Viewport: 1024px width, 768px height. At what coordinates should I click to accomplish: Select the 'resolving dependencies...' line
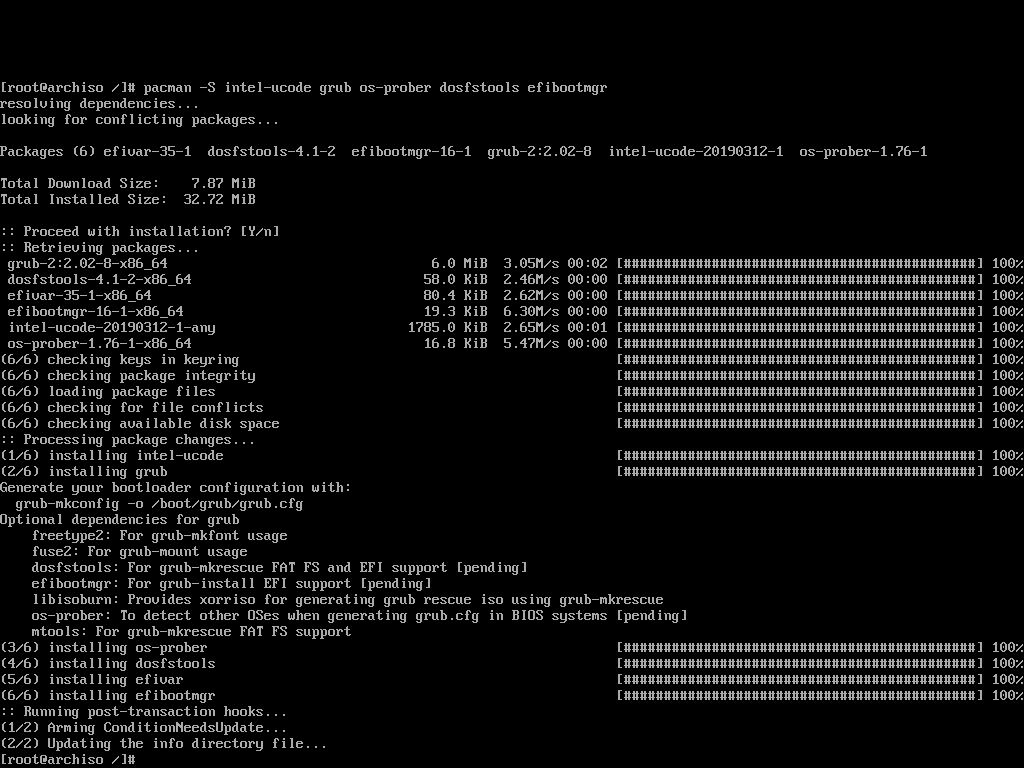pyautogui.click(x=99, y=104)
